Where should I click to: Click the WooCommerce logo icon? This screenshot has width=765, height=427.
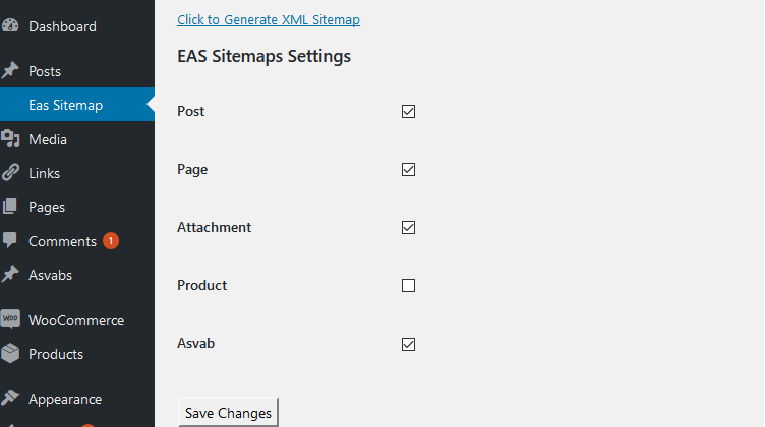pos(10,320)
